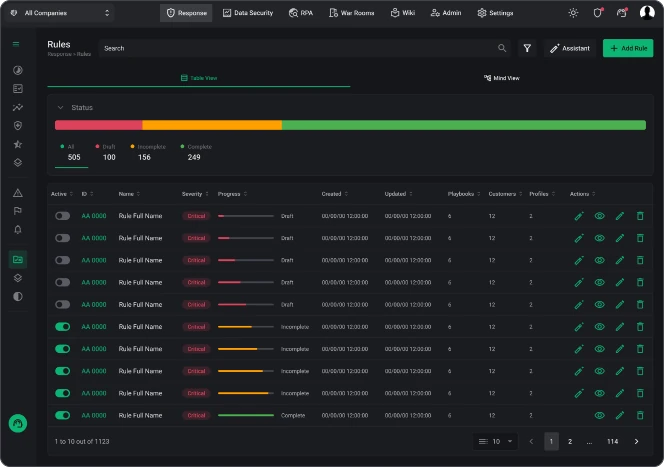Disable the Active toggle on the Complete rule
The height and width of the screenshot is (467, 664).
(x=63, y=415)
